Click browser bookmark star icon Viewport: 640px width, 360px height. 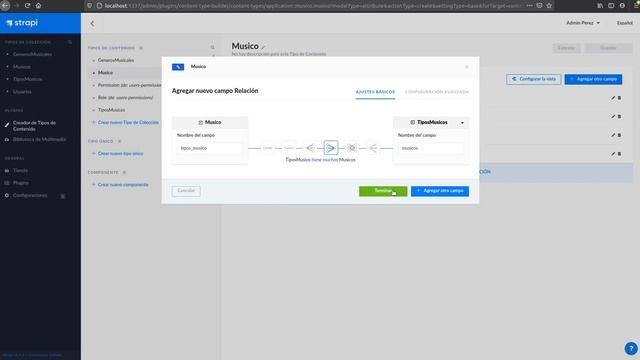point(549,6)
